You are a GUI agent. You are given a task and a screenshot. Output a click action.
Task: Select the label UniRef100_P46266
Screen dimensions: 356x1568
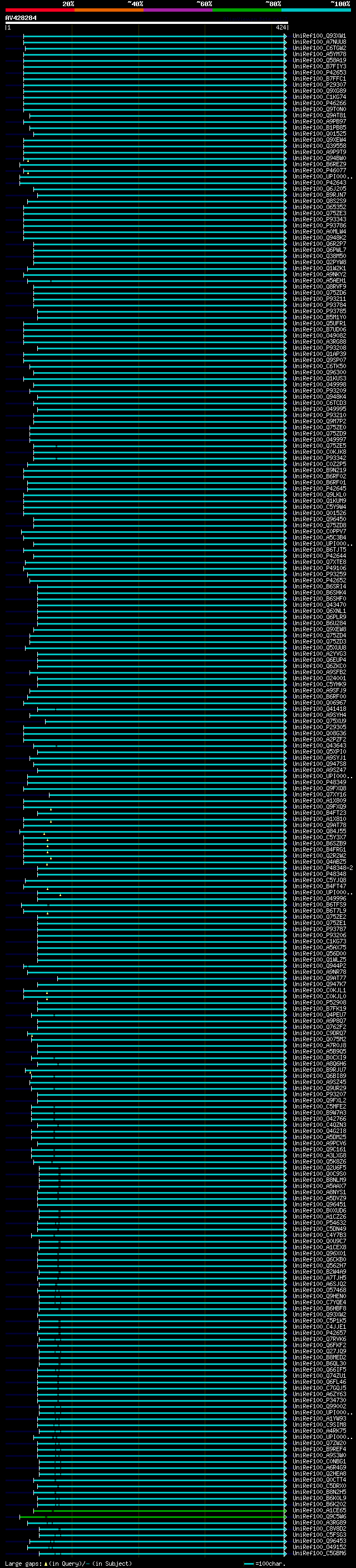[319, 103]
